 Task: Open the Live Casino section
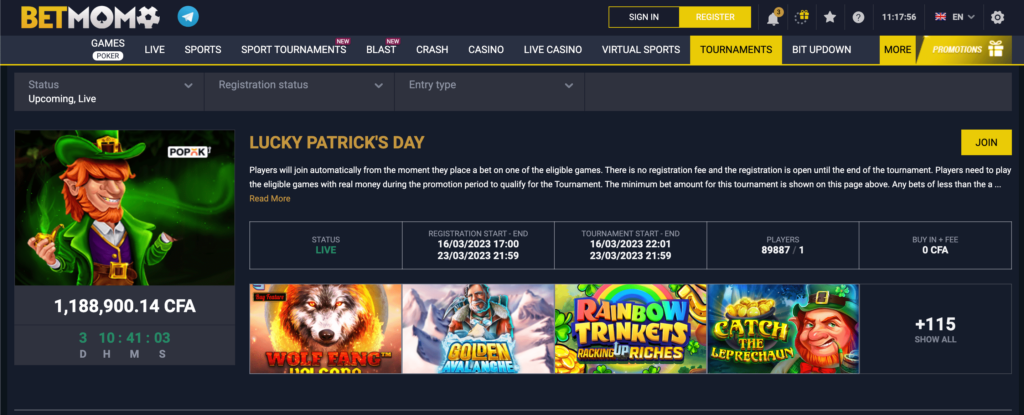pyautogui.click(x=552, y=50)
